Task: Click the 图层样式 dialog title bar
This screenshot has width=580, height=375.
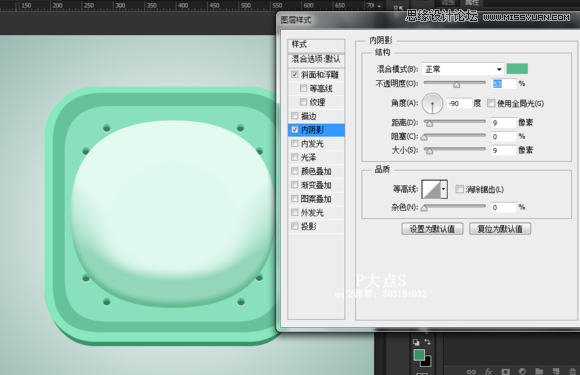Action: 428,20
